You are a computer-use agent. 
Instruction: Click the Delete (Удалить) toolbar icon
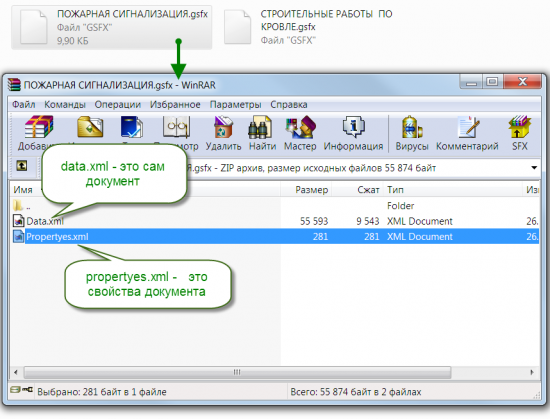[x=223, y=127]
